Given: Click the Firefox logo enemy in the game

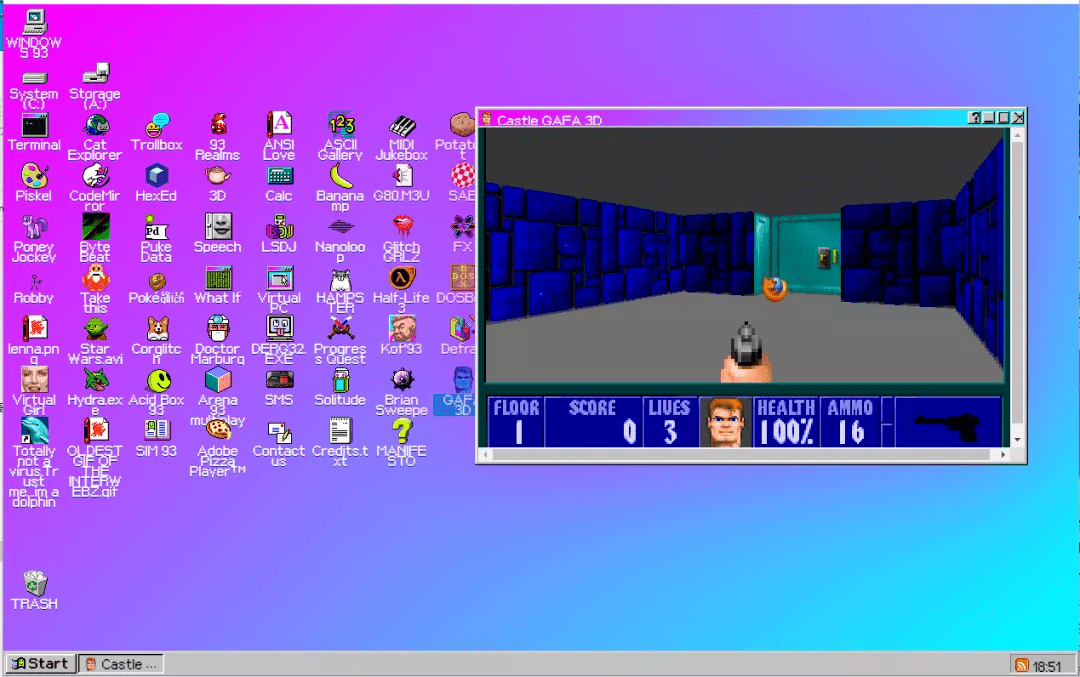Looking at the screenshot, I should tap(773, 289).
